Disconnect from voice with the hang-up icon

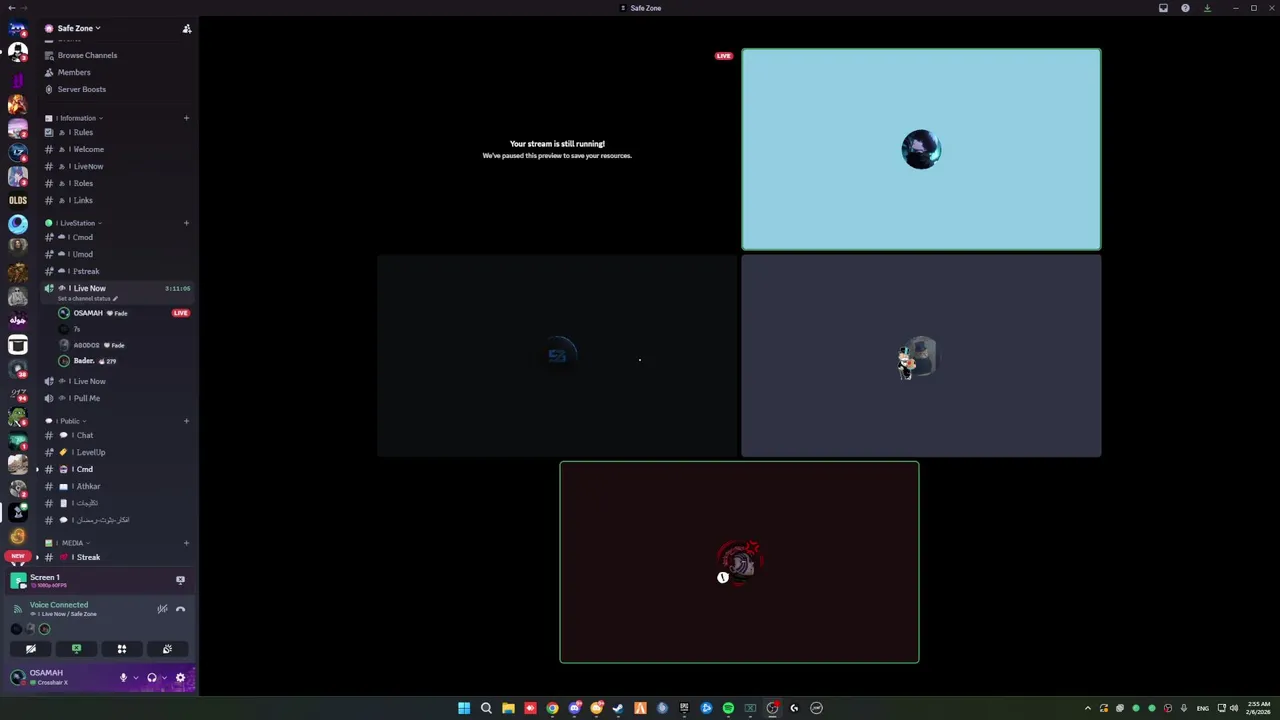pyautogui.click(x=180, y=609)
